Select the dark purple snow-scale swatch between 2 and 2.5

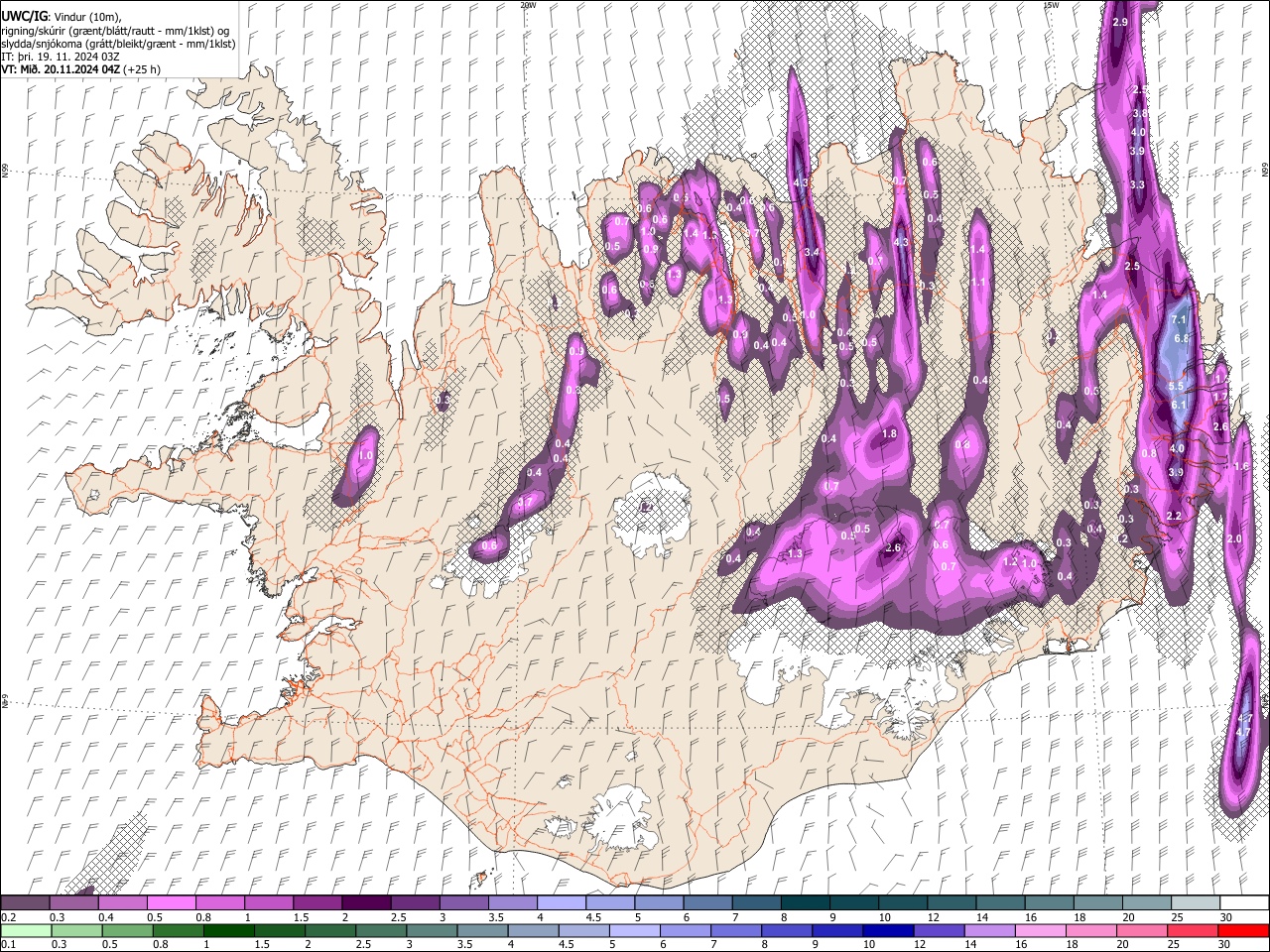(x=365, y=903)
